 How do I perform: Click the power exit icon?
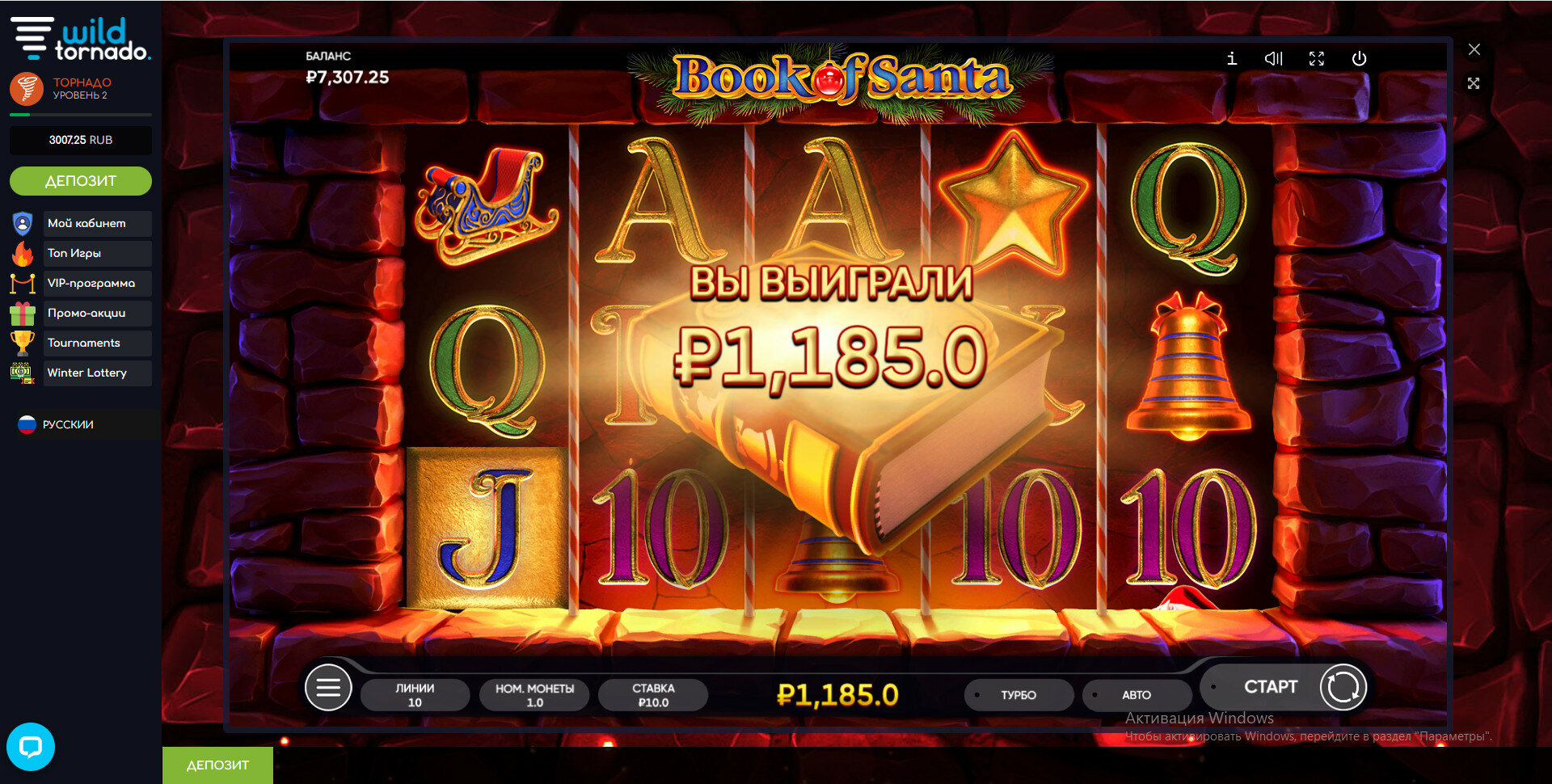pyautogui.click(x=1360, y=59)
